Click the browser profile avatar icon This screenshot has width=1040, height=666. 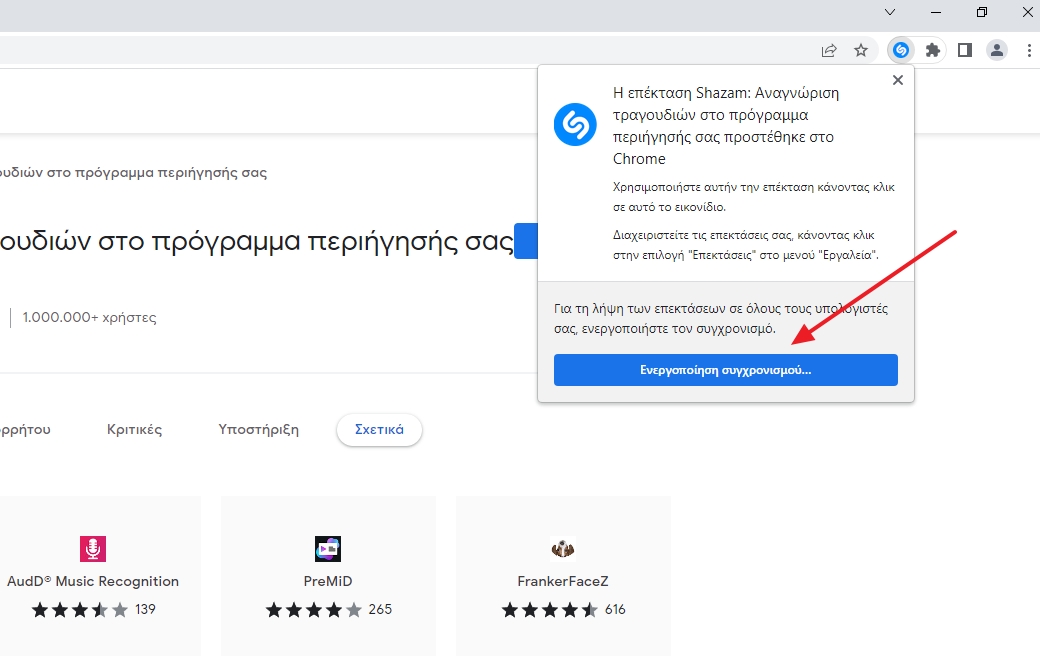point(996,49)
